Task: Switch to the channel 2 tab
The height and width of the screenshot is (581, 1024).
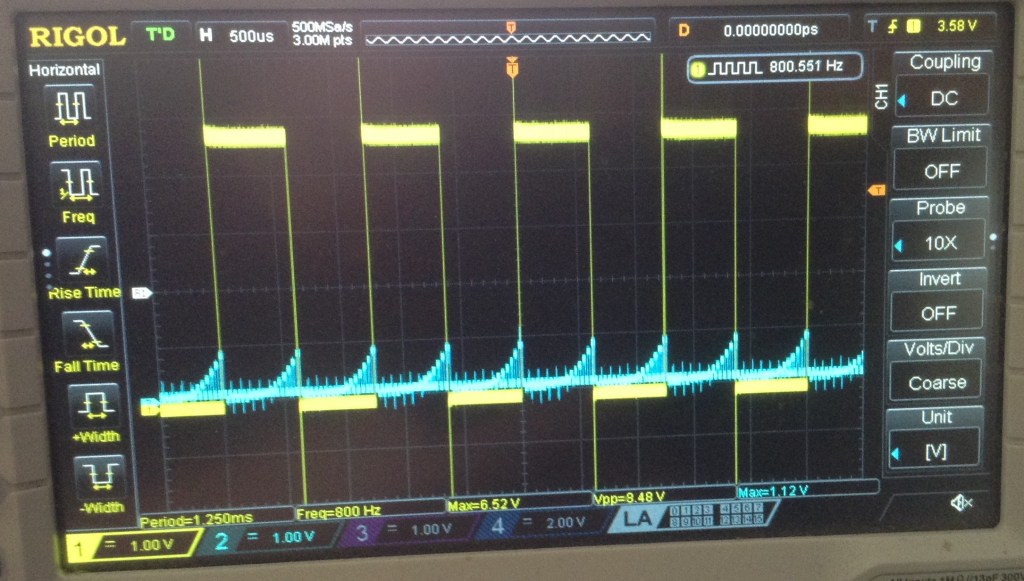Action: click(x=263, y=535)
